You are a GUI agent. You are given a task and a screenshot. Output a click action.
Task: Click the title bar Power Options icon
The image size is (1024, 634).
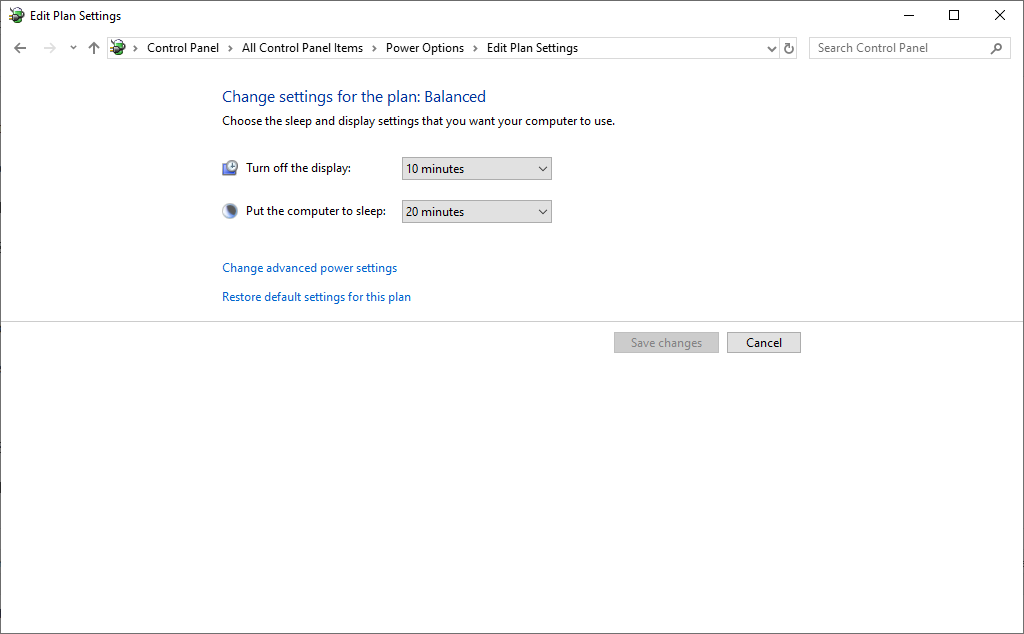pyautogui.click(x=16, y=15)
